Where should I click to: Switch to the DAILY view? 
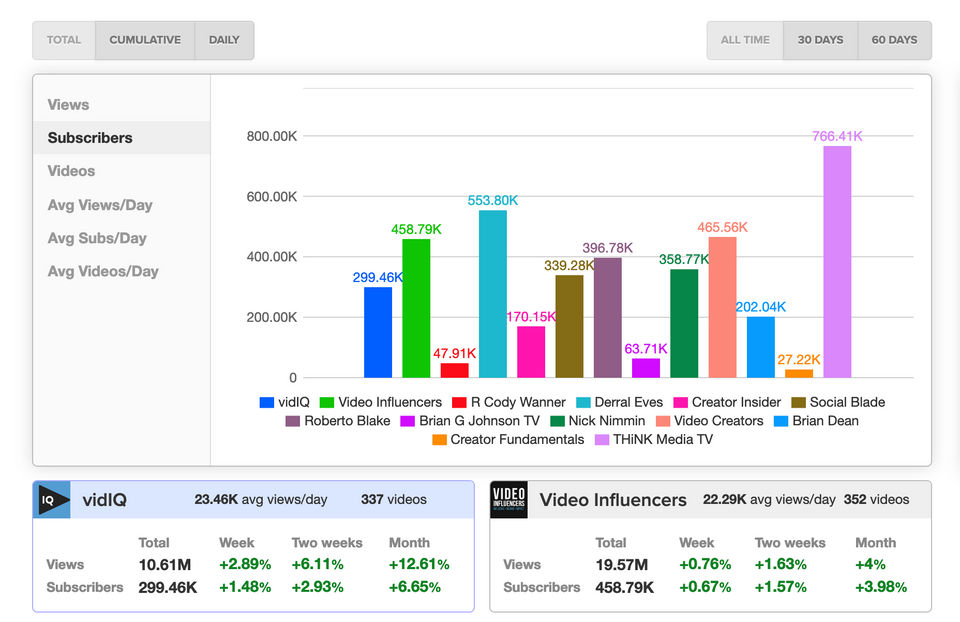(224, 40)
